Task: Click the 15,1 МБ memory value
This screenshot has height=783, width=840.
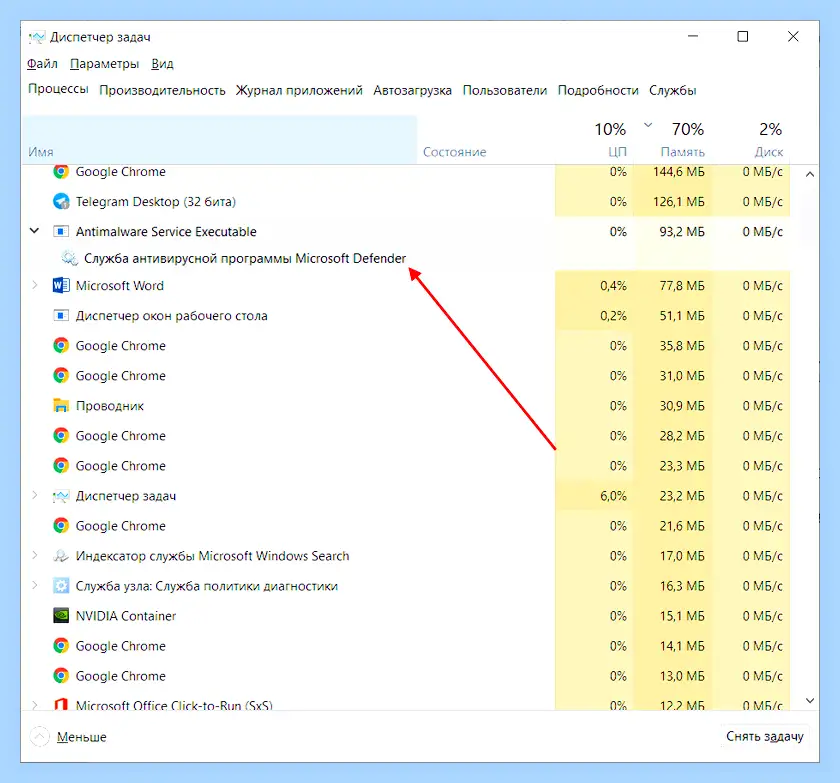Action: [x=681, y=616]
